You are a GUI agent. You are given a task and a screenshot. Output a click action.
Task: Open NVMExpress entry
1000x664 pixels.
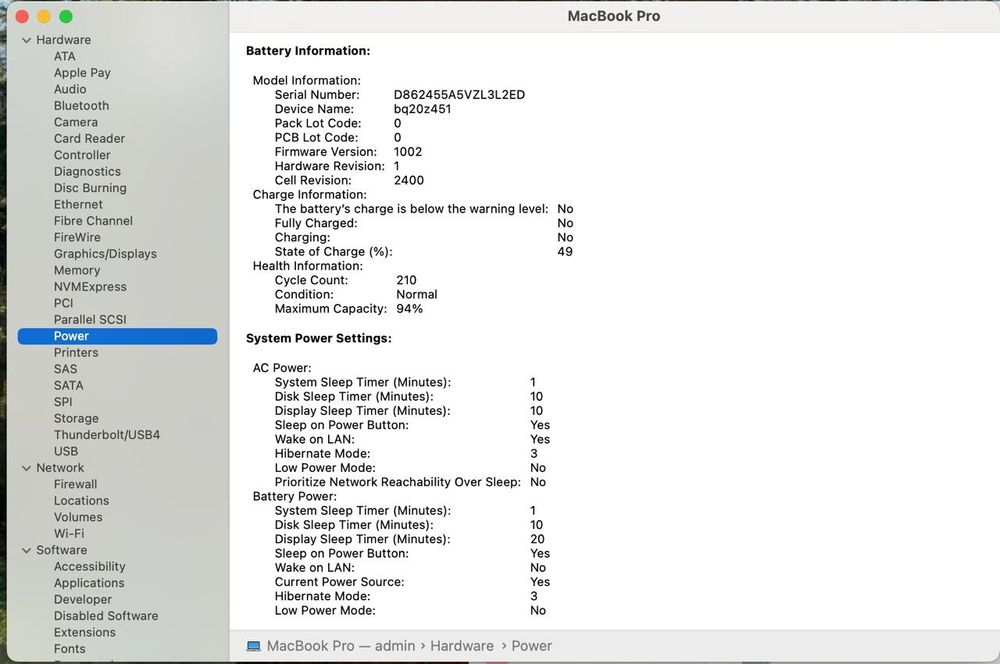tap(90, 287)
